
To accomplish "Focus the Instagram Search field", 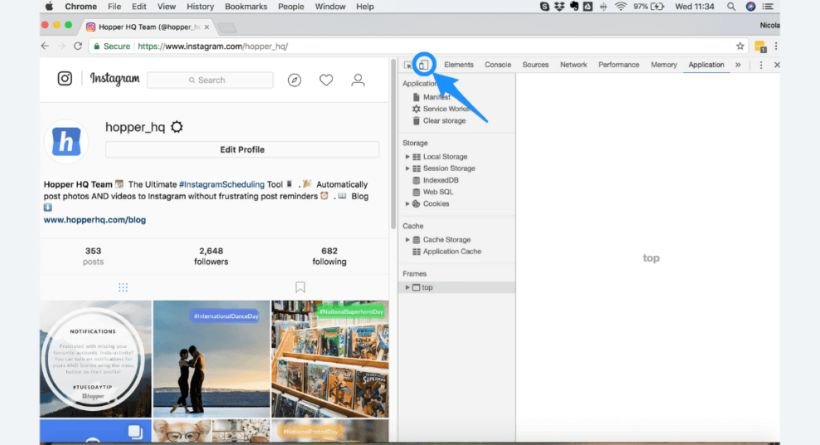I will pyautogui.click(x=210, y=80).
